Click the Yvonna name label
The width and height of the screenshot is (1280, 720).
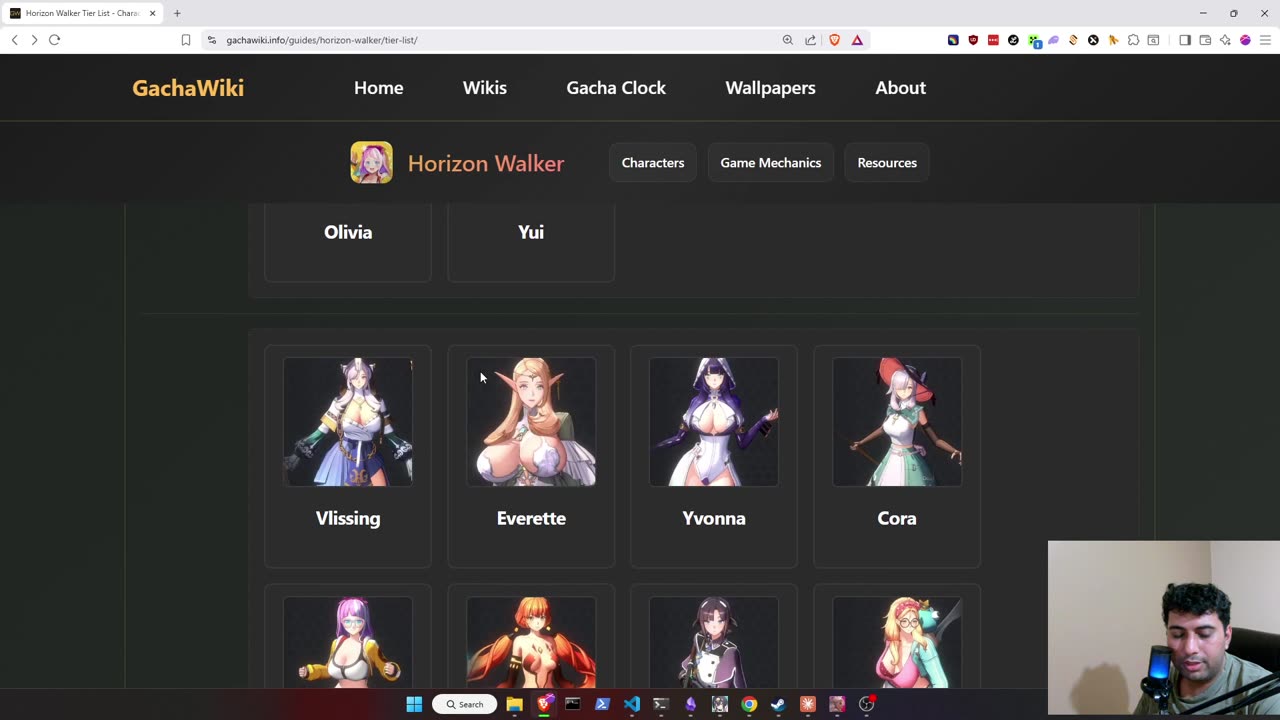coord(714,518)
